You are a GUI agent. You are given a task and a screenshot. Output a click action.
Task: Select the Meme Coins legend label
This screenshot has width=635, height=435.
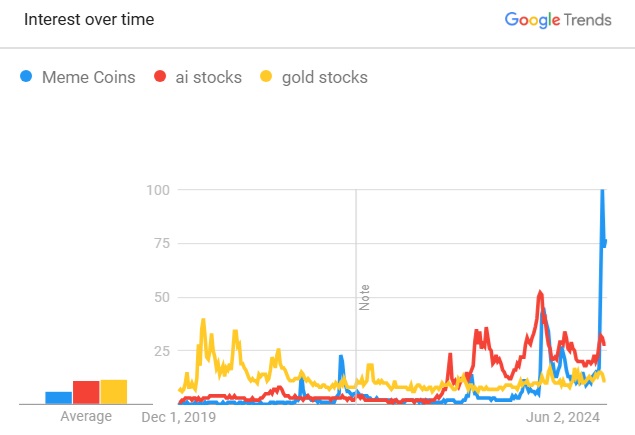[89, 77]
